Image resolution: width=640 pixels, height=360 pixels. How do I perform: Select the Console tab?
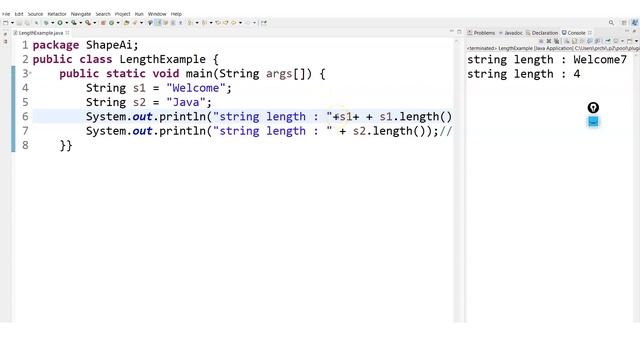[576, 33]
